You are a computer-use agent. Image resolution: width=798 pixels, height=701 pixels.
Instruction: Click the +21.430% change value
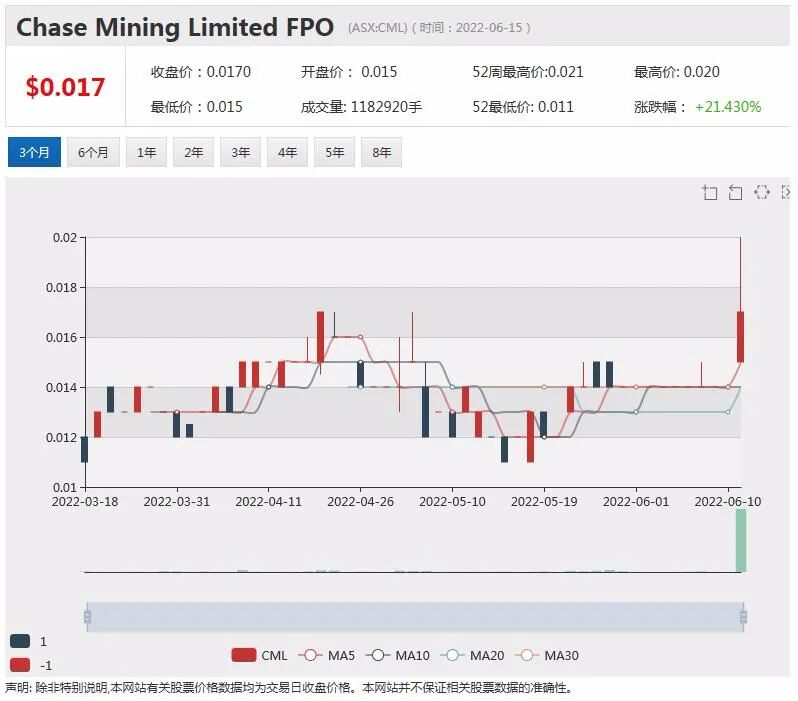point(728,107)
